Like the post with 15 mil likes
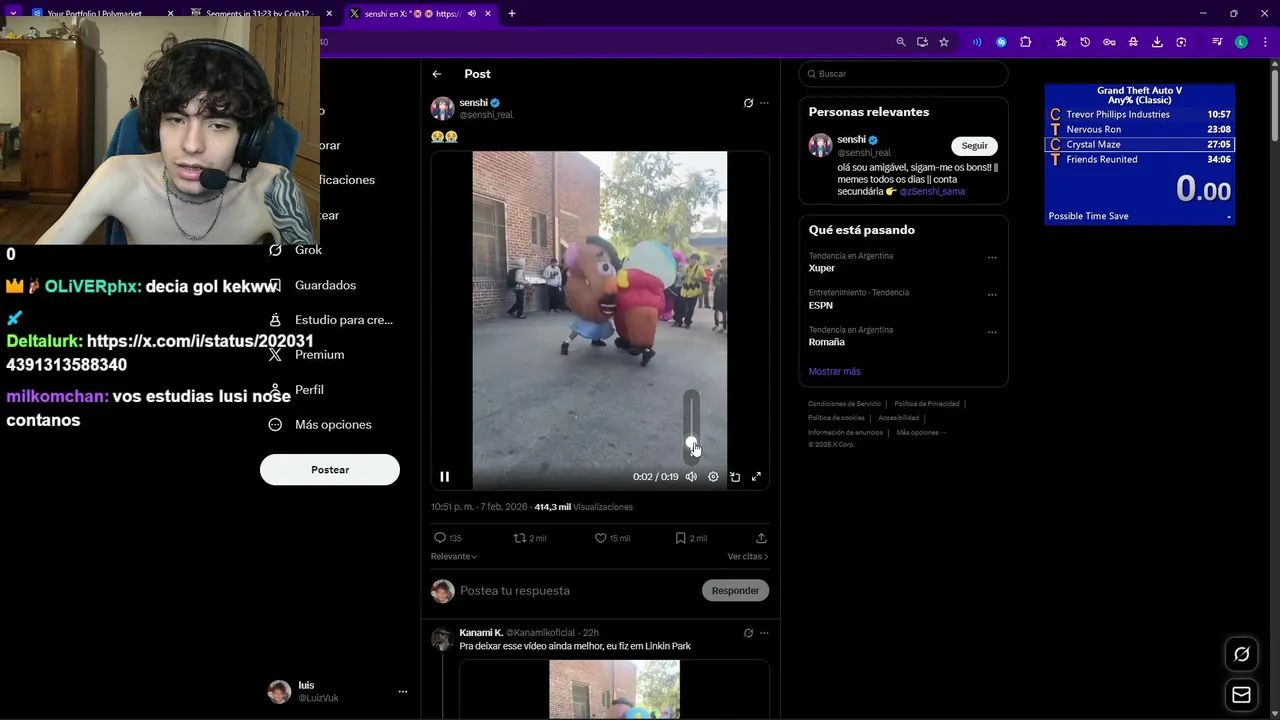 pyautogui.click(x=612, y=538)
